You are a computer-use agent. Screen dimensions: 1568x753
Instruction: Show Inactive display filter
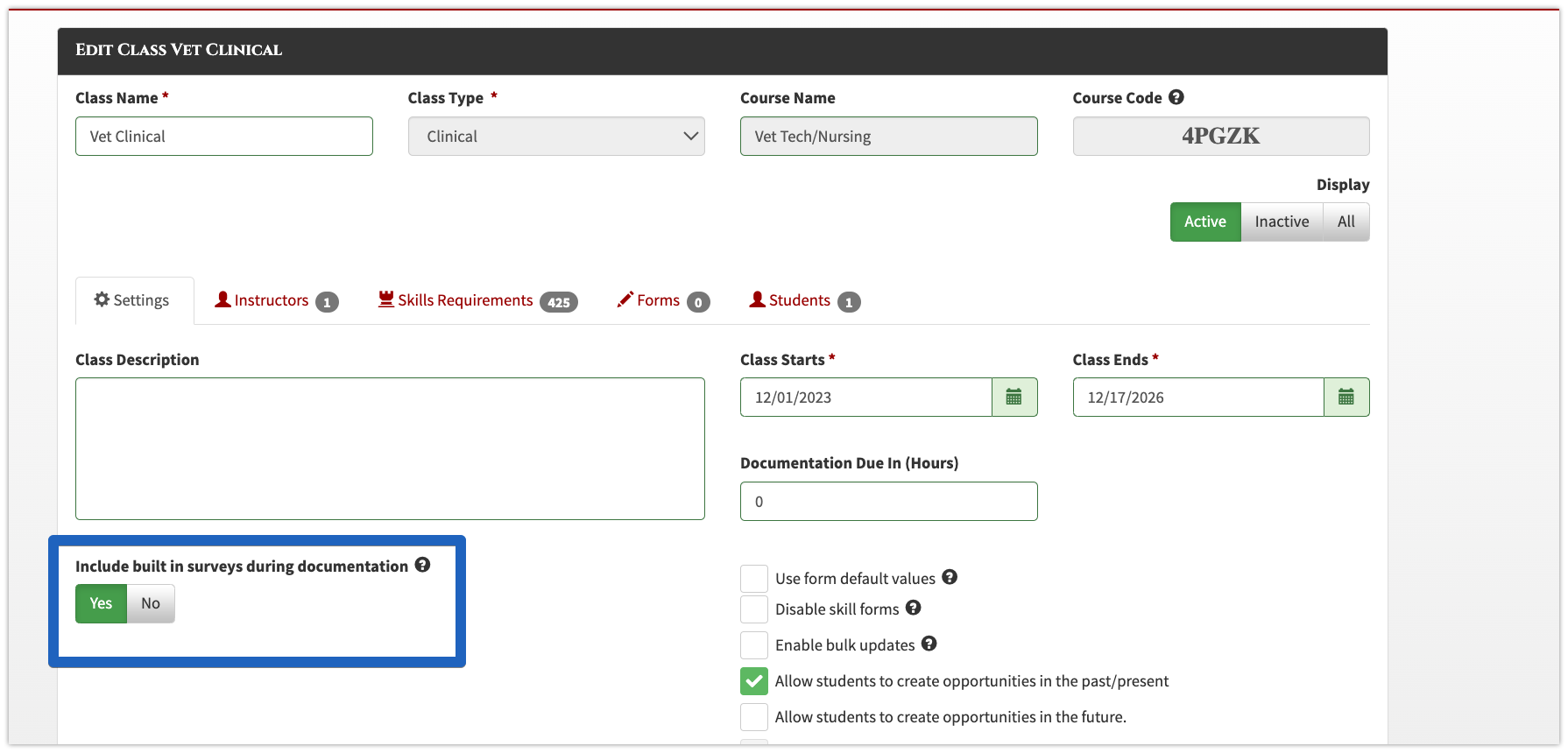[x=1282, y=222]
